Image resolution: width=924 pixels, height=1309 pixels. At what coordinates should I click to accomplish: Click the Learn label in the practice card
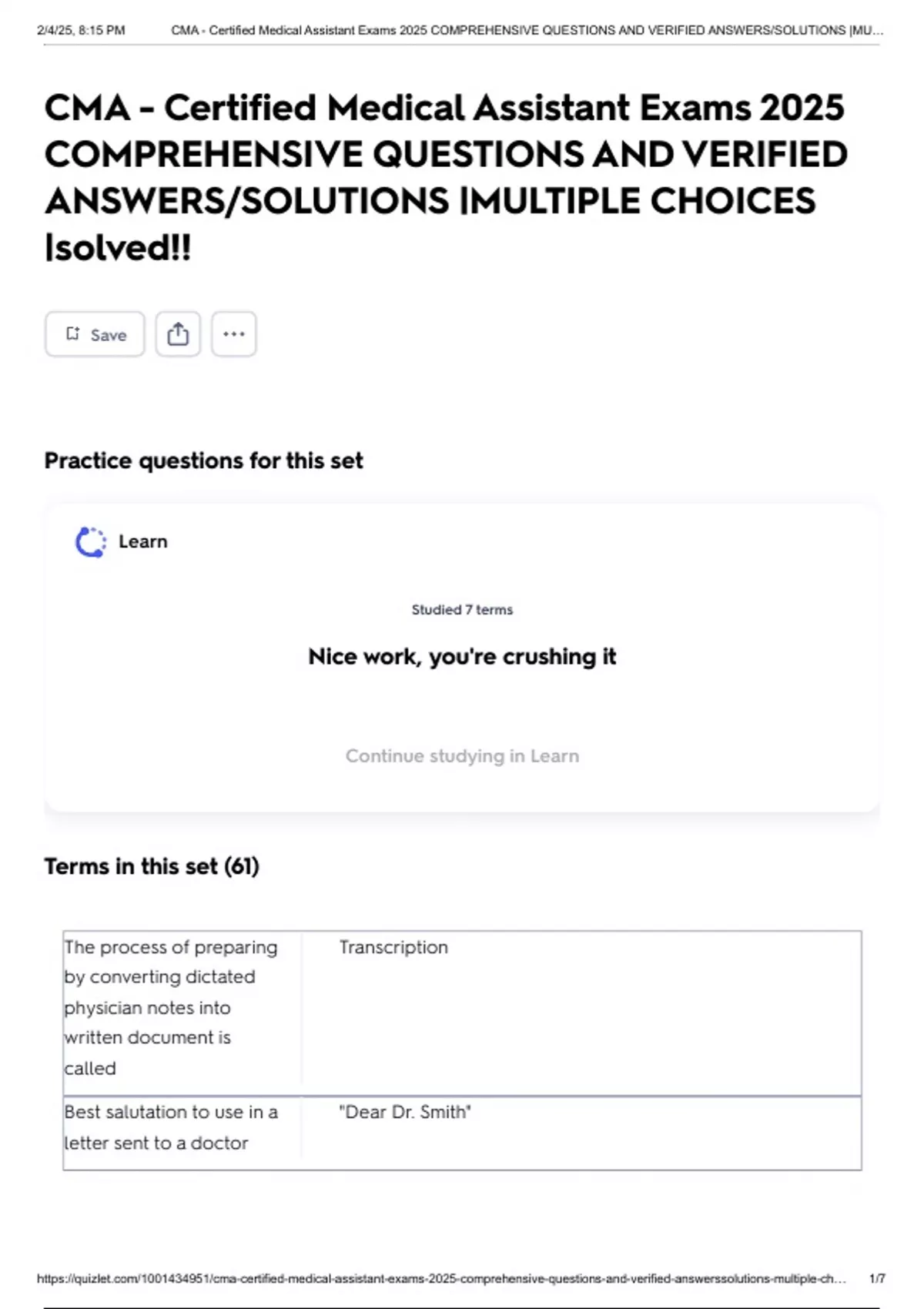click(142, 542)
